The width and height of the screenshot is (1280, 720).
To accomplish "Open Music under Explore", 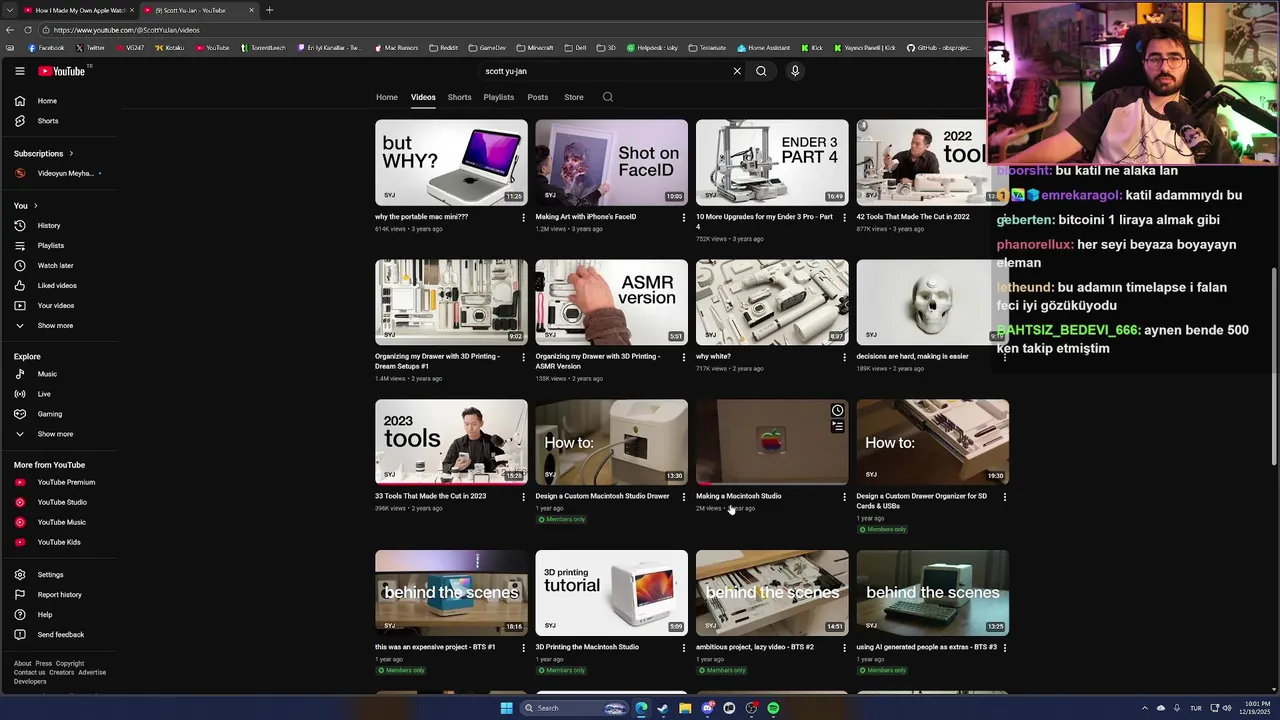I will 60,374.
